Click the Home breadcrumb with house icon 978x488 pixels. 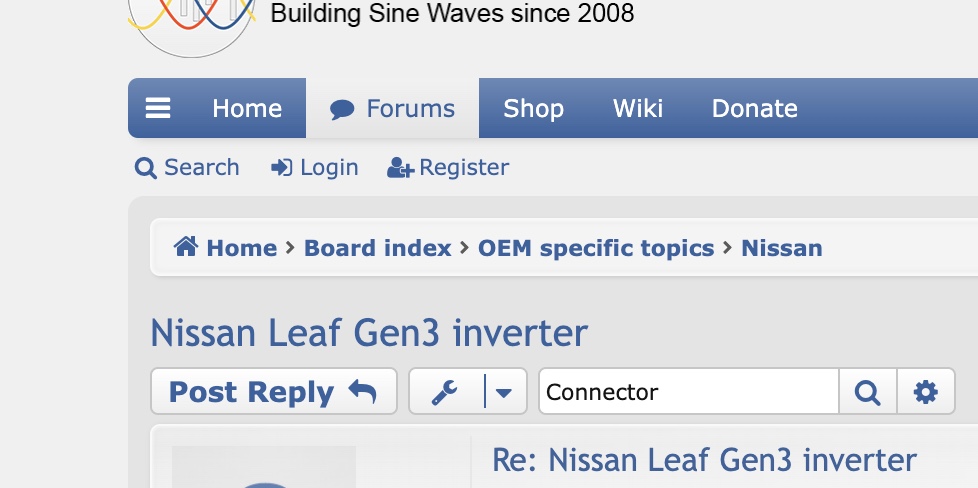click(x=225, y=248)
